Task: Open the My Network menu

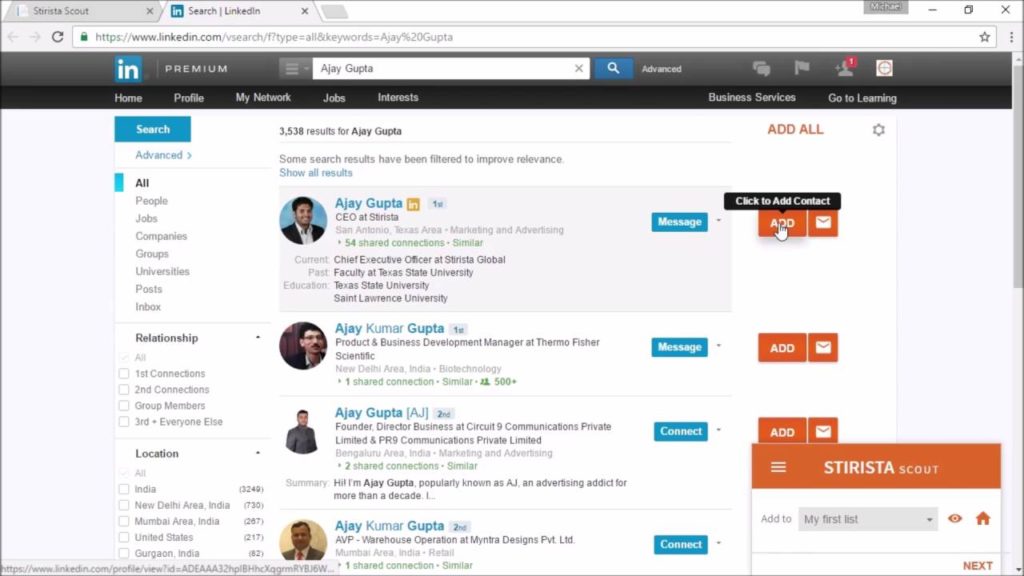Action: [263, 97]
